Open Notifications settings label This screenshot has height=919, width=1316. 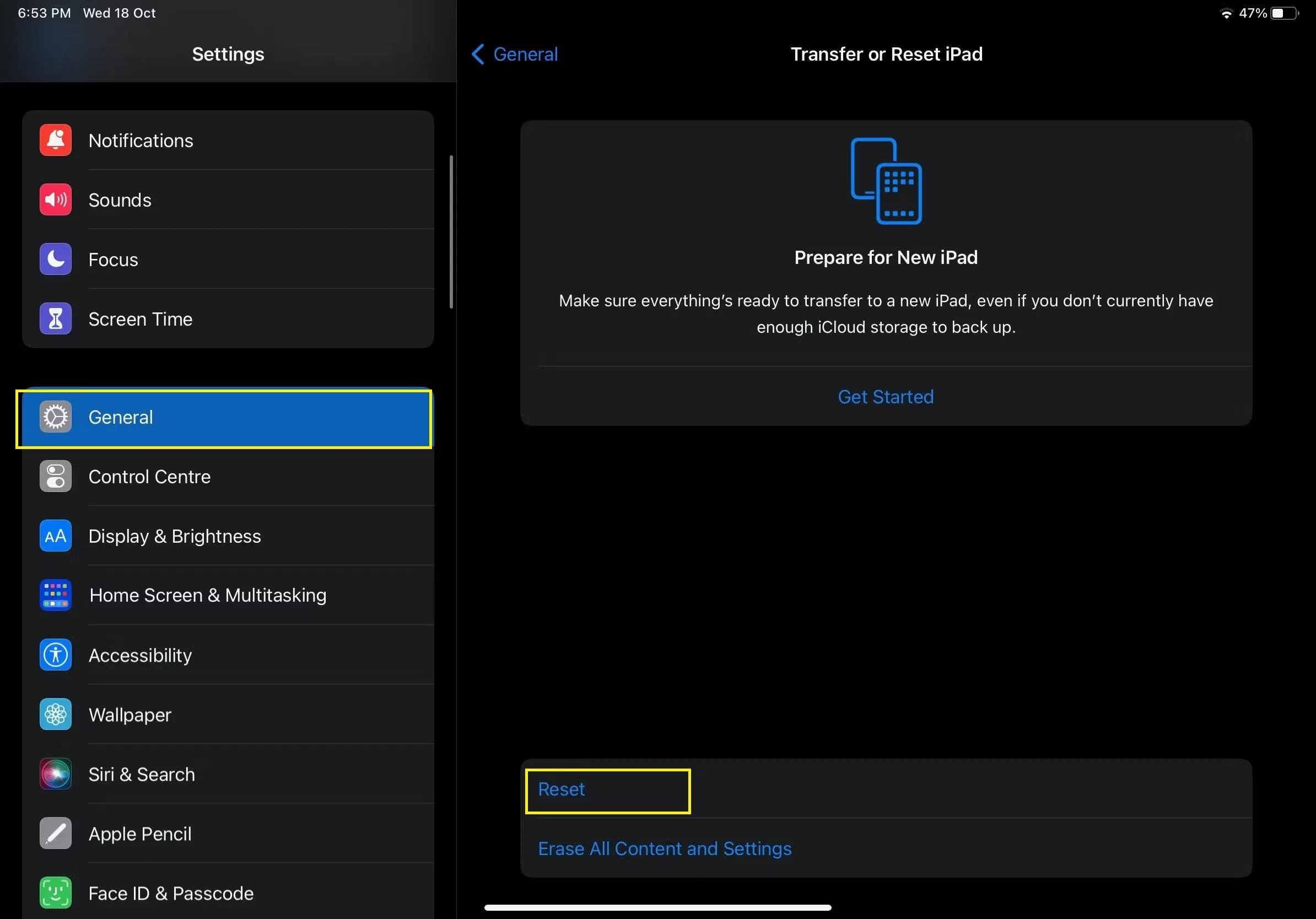141,141
